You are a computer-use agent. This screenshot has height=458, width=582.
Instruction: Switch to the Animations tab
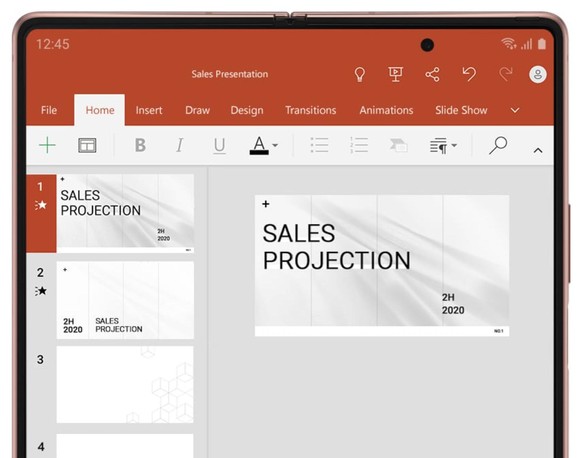[386, 110]
